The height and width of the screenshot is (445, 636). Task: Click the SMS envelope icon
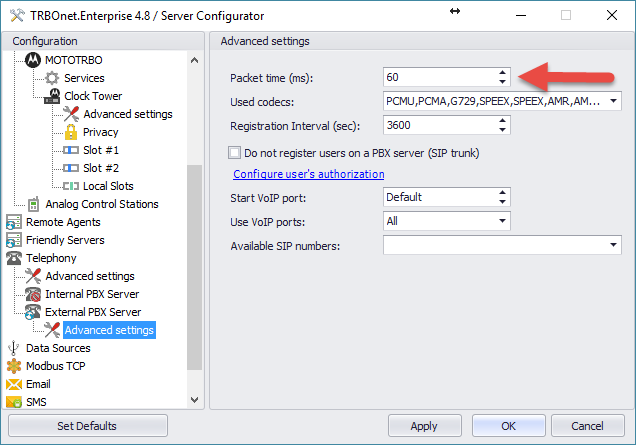pyautogui.click(x=14, y=402)
